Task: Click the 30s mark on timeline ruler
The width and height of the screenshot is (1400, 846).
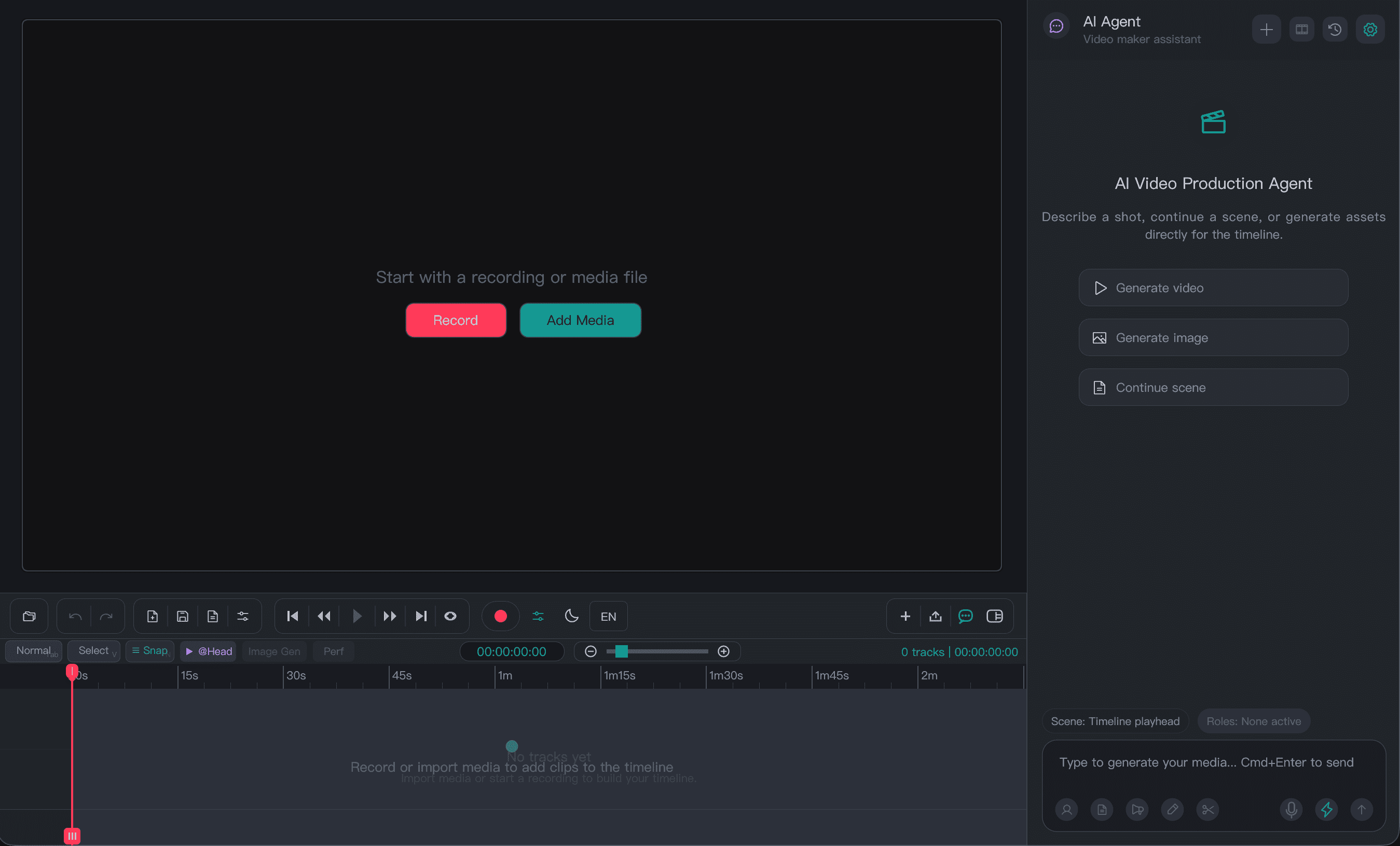Action: click(x=296, y=676)
